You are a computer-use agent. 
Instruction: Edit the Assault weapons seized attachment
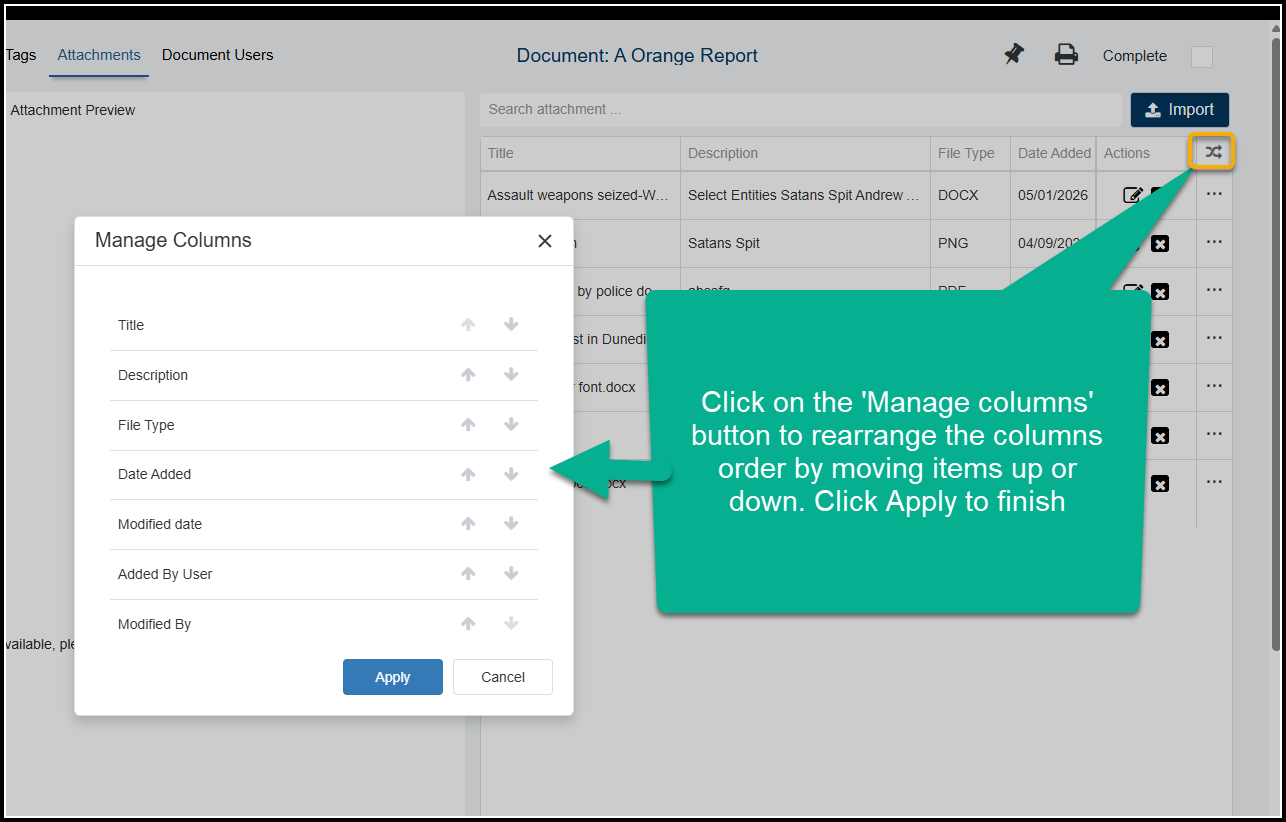(1133, 195)
